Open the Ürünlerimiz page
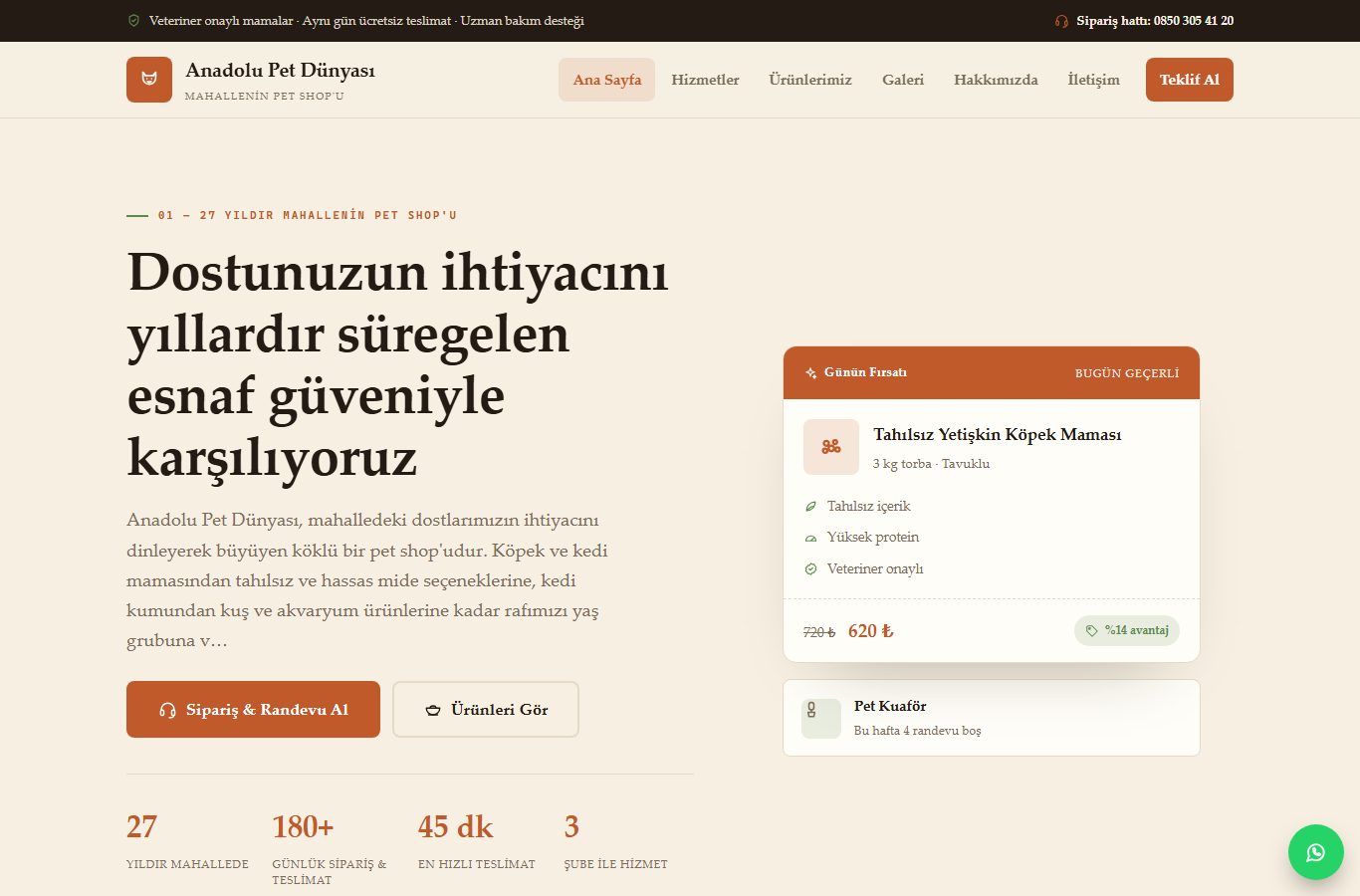 tap(810, 80)
